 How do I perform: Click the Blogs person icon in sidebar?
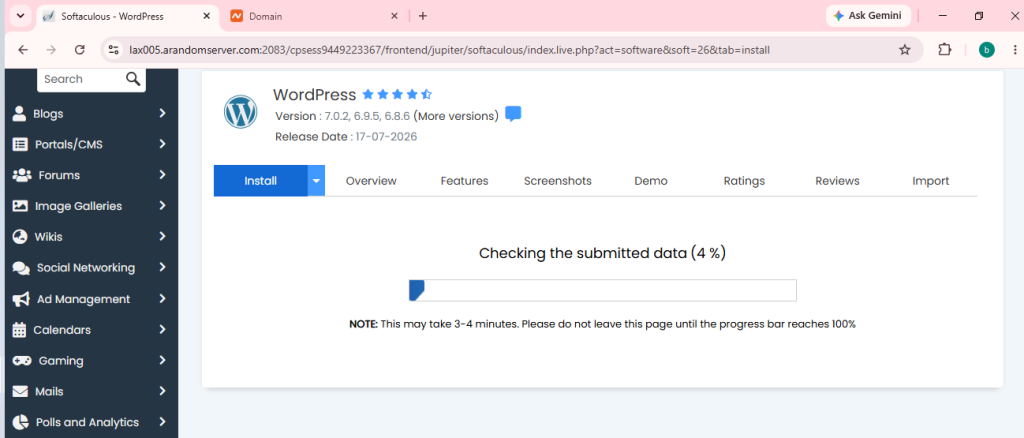coord(20,114)
